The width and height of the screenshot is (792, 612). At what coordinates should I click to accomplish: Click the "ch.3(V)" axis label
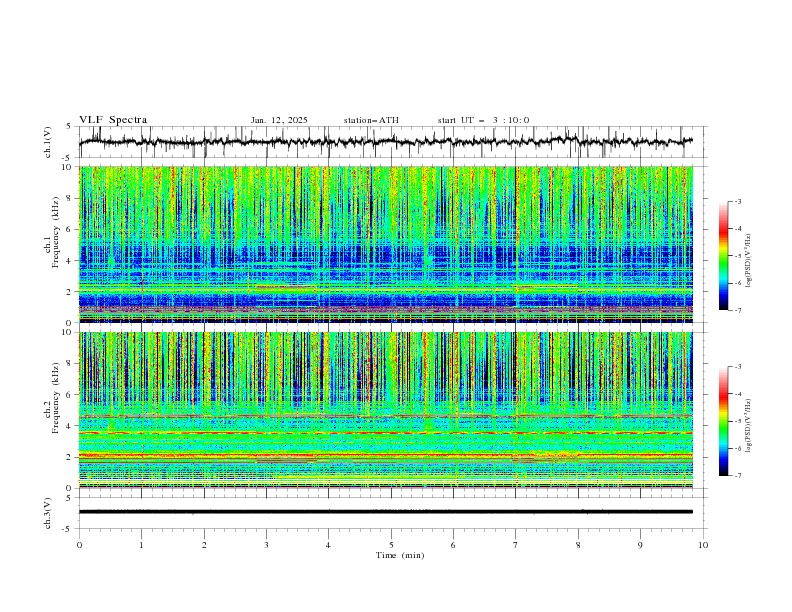click(48, 513)
